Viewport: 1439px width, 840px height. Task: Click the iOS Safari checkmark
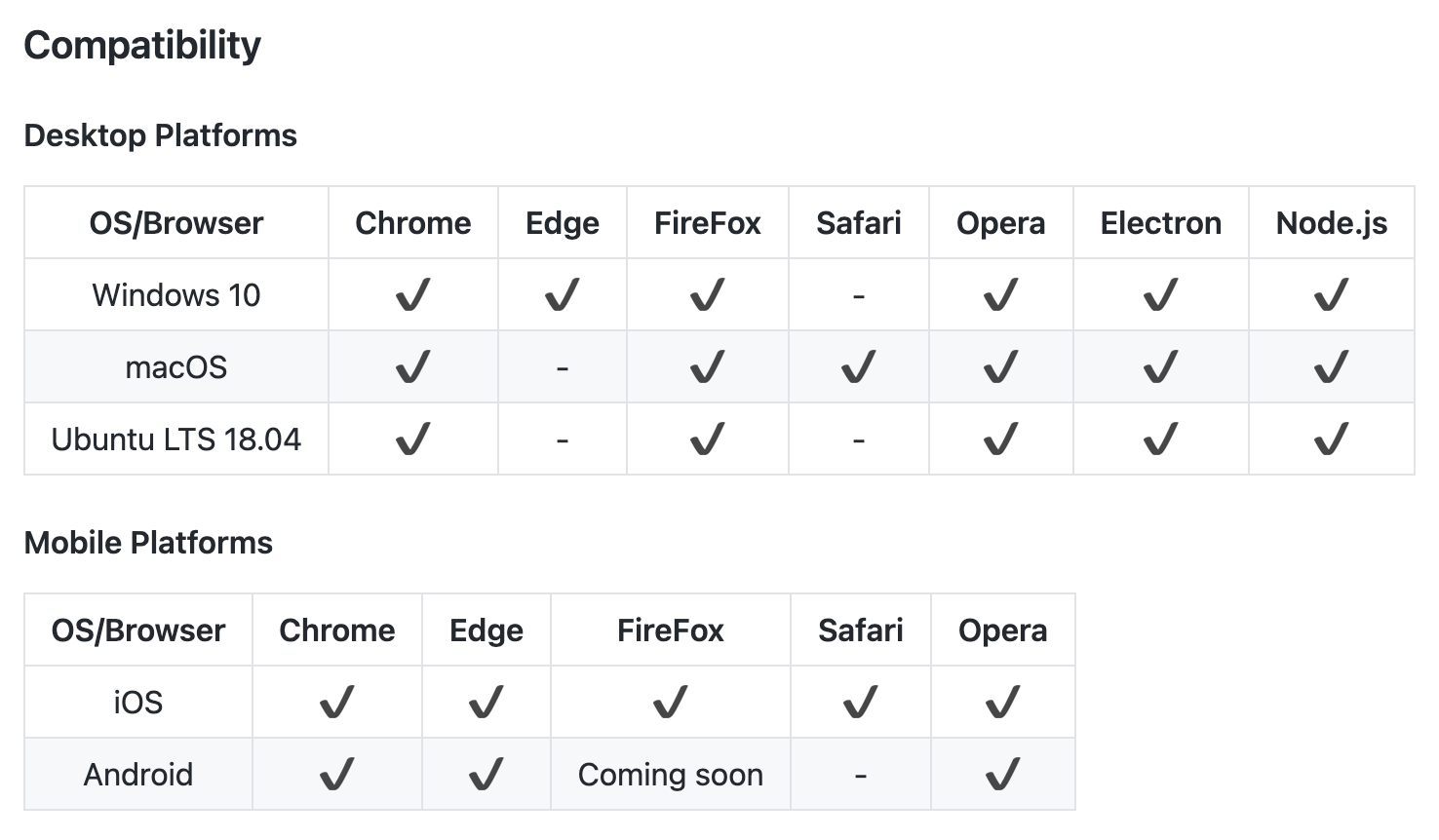[860, 702]
